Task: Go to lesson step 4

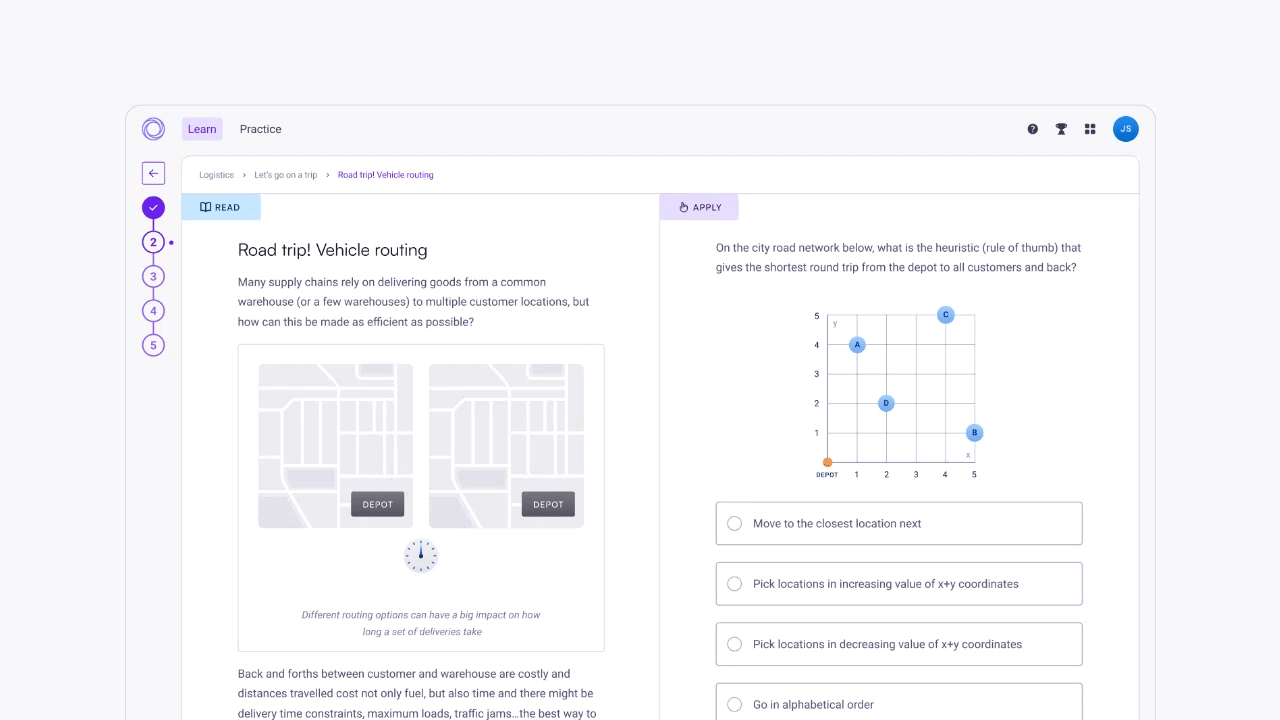Action: [x=153, y=311]
